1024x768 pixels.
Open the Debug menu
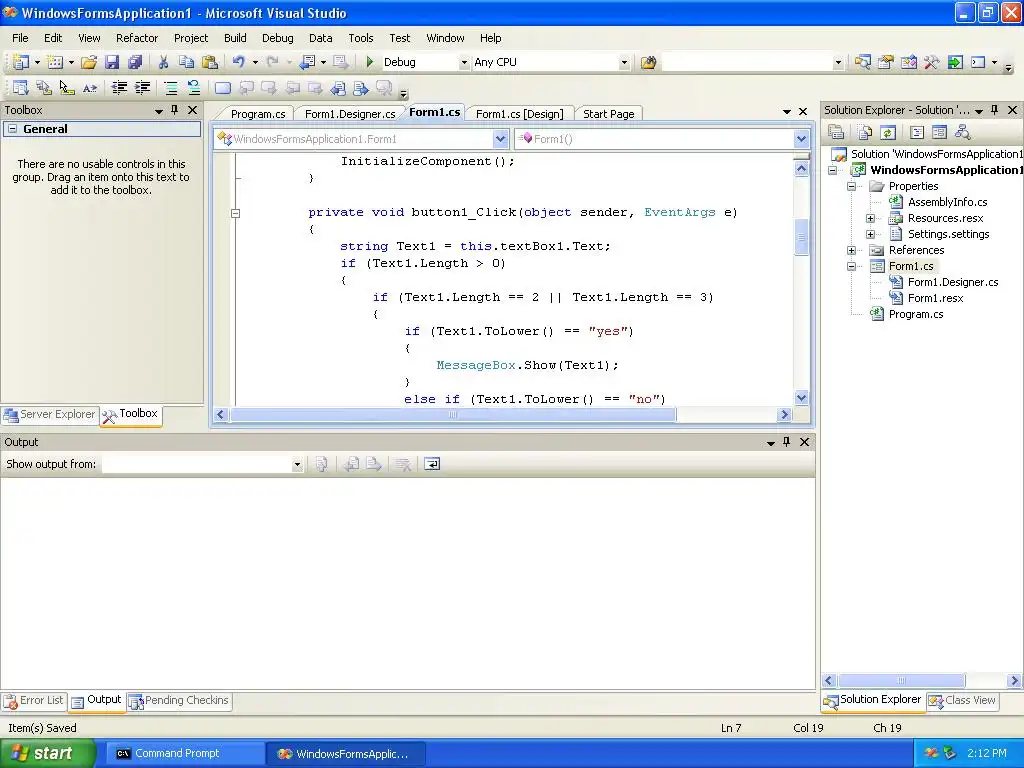(278, 38)
